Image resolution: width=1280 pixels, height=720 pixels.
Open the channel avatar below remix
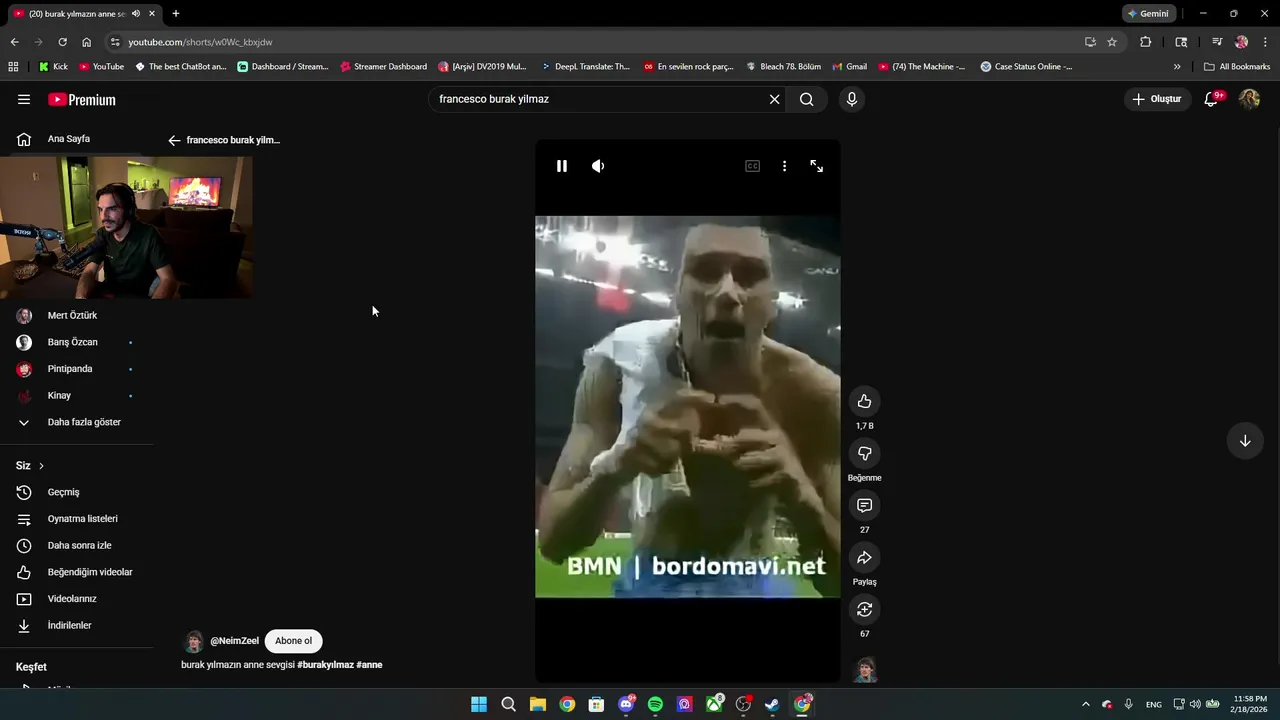(865, 670)
